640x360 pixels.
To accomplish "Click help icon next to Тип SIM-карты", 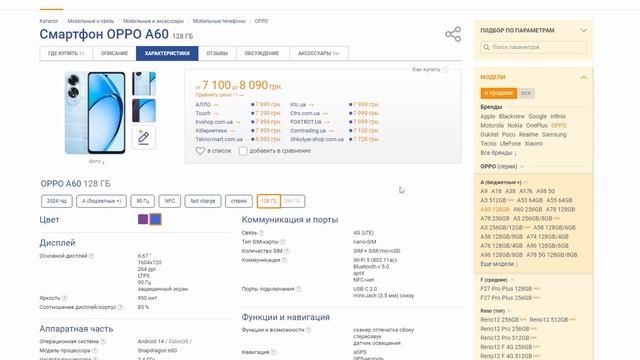I will [x=283, y=242].
